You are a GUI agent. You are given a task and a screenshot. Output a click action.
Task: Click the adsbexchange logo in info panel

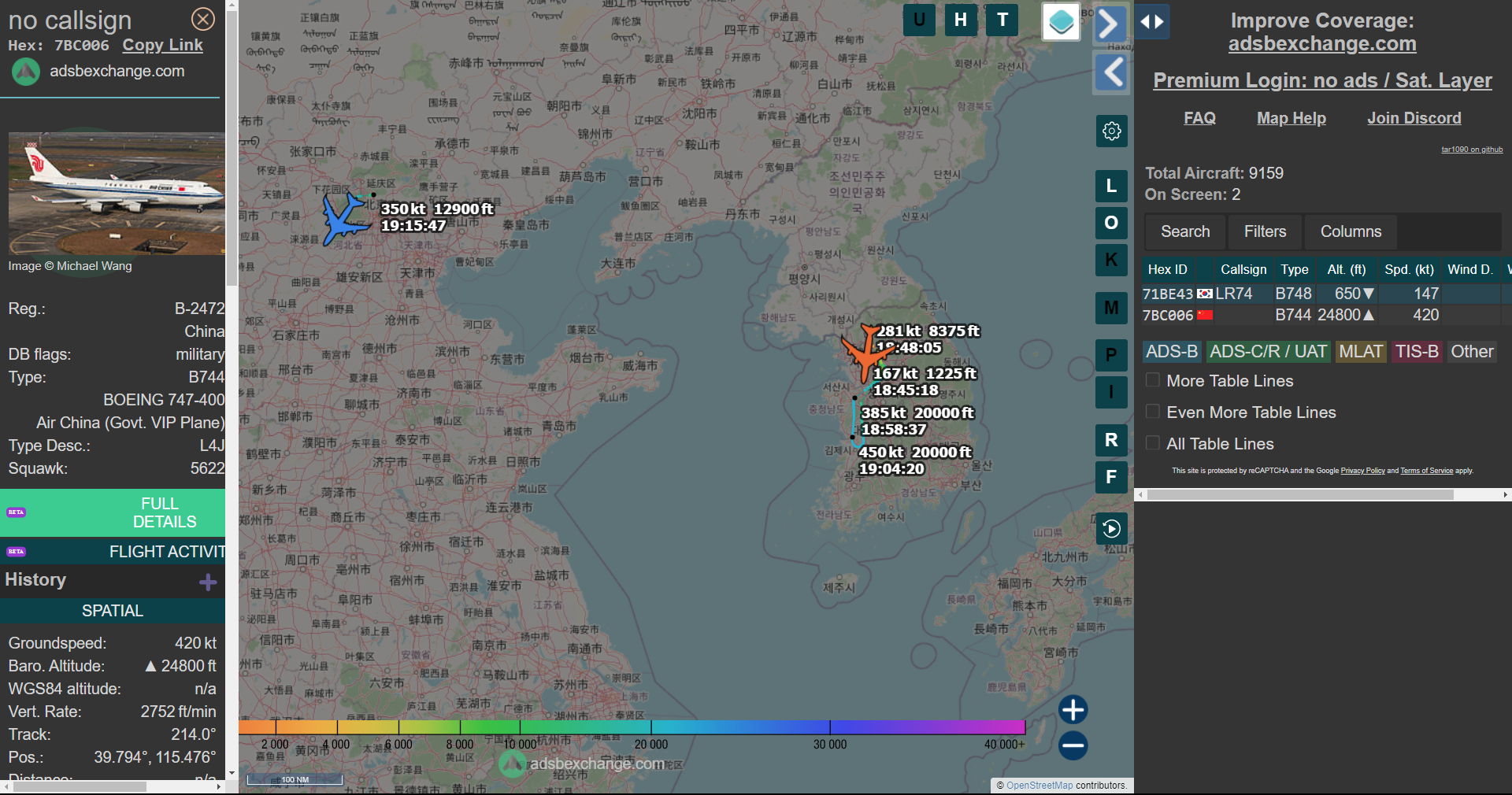point(26,72)
